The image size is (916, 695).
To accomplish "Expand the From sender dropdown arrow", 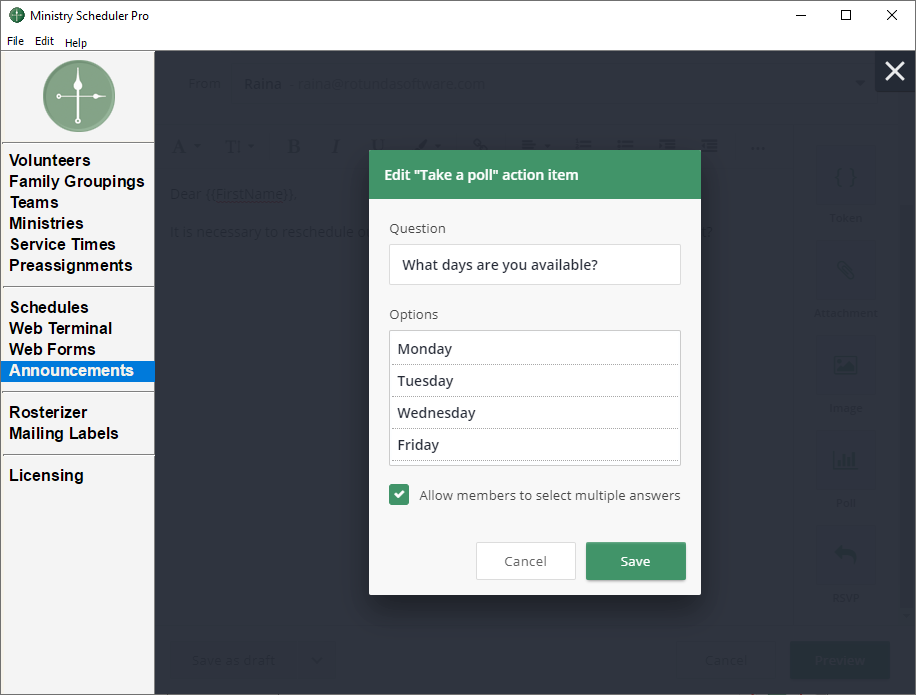I will (859, 84).
